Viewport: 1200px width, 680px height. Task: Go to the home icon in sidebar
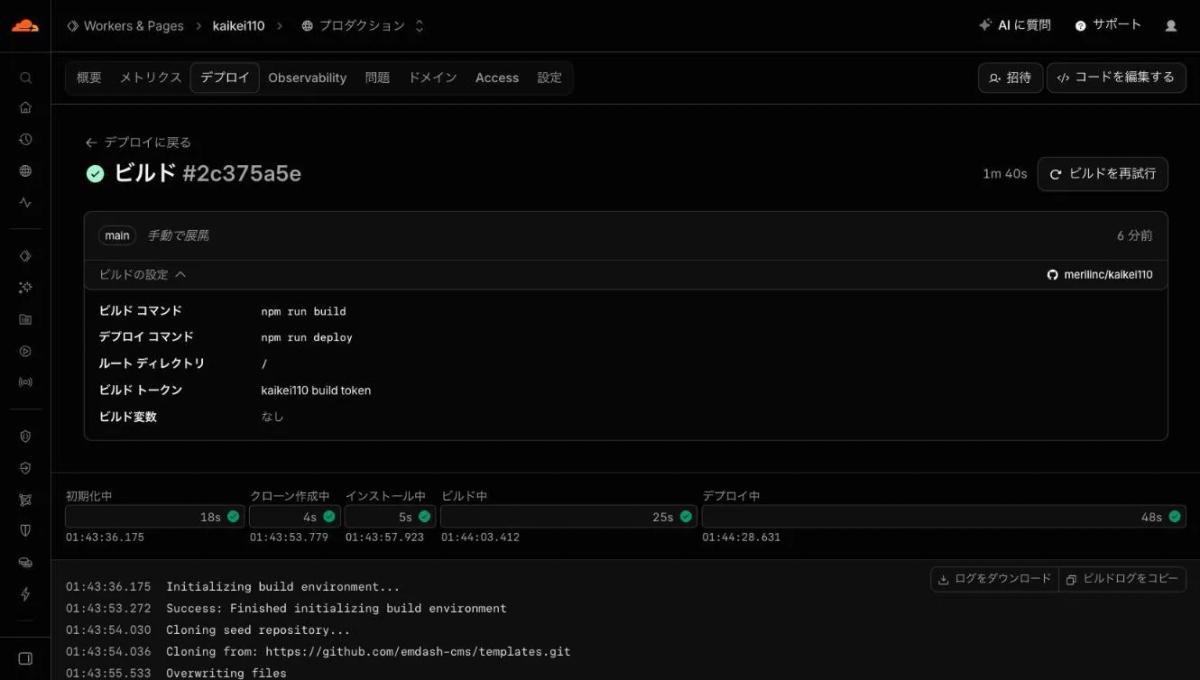26,108
